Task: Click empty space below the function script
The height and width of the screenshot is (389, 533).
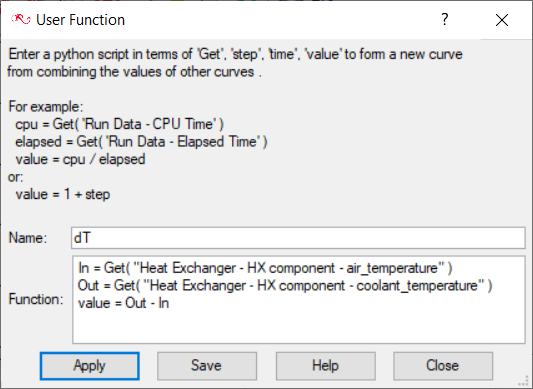Action: click(298, 327)
